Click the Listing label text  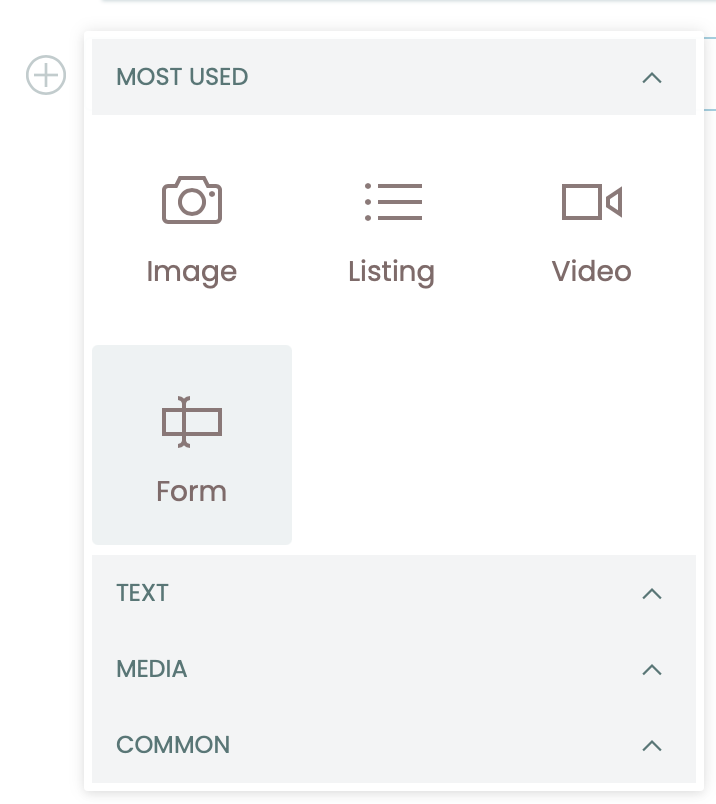click(x=392, y=271)
